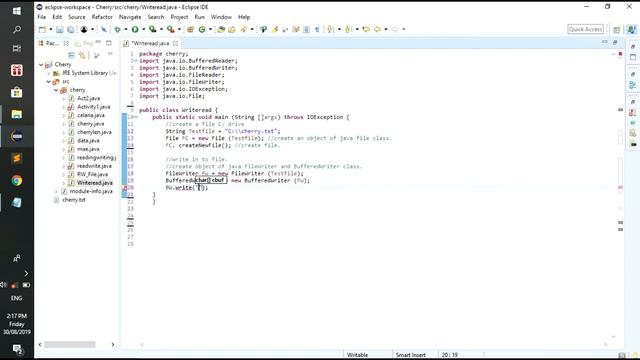640x360 pixels.
Task: Click the Back navigation arrow icon
Action: (x=378, y=29)
